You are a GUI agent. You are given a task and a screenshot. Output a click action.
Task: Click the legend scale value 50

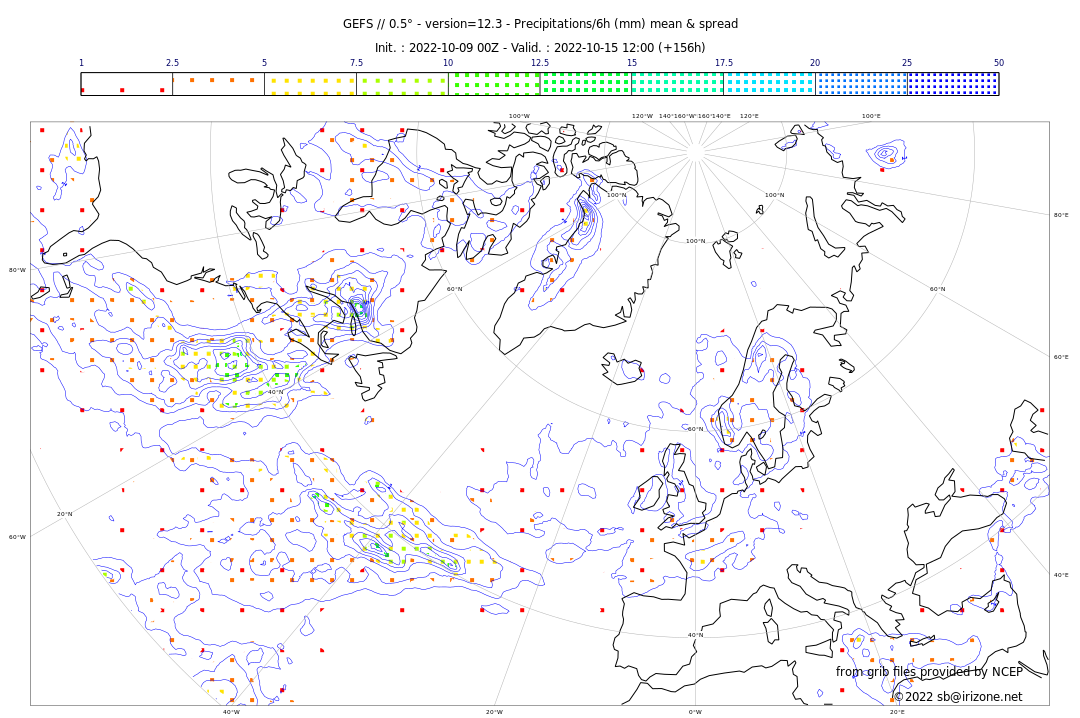pos(998,63)
